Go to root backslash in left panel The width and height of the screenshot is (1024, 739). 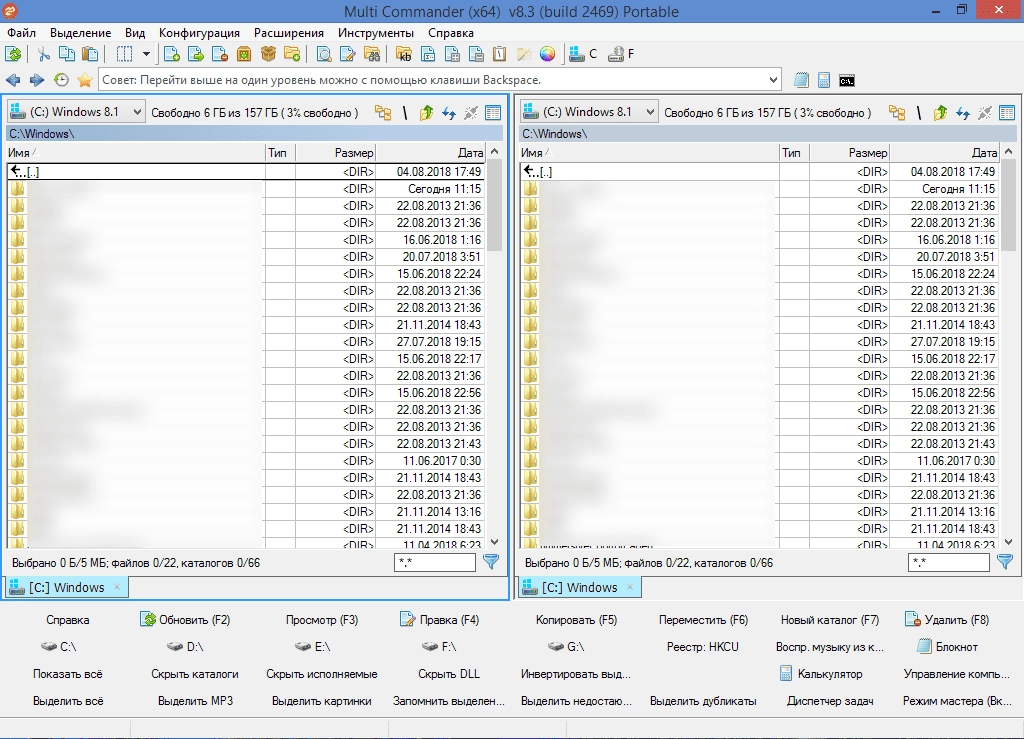point(405,113)
